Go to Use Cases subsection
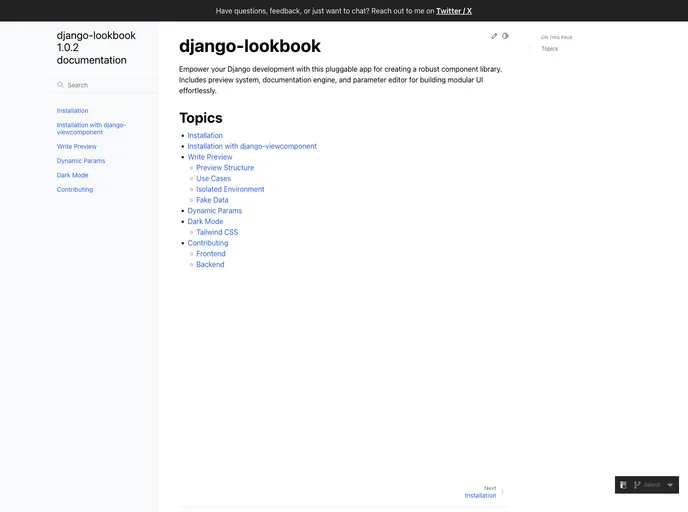688x512 pixels. pos(213,179)
